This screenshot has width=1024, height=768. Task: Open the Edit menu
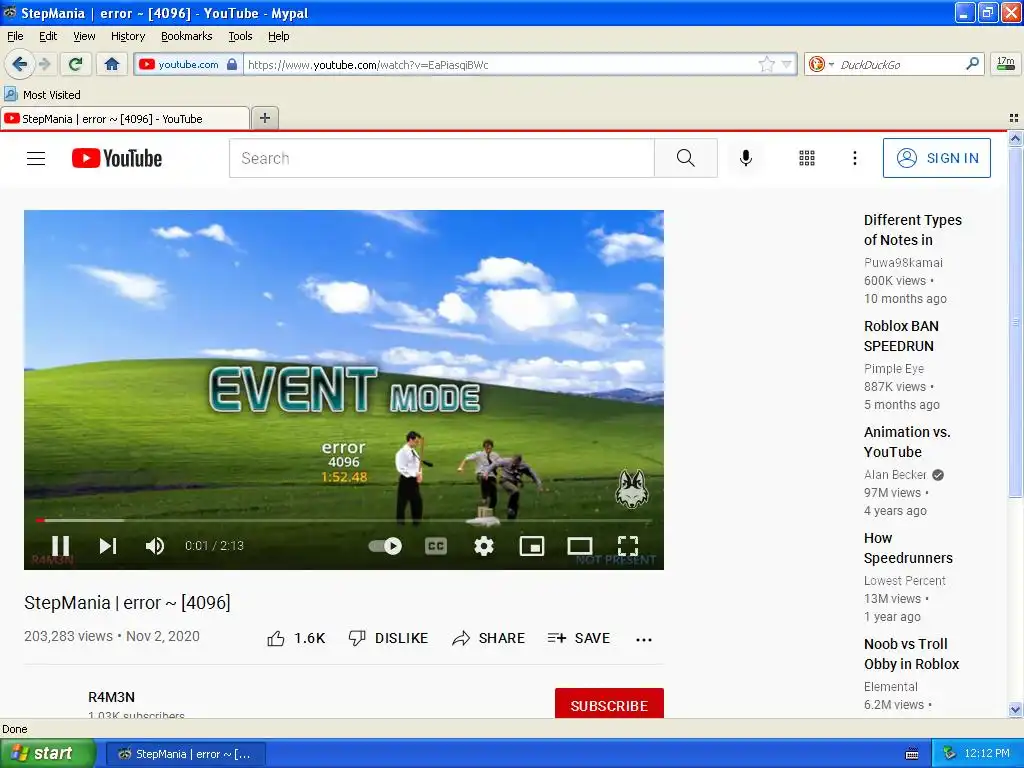48,36
